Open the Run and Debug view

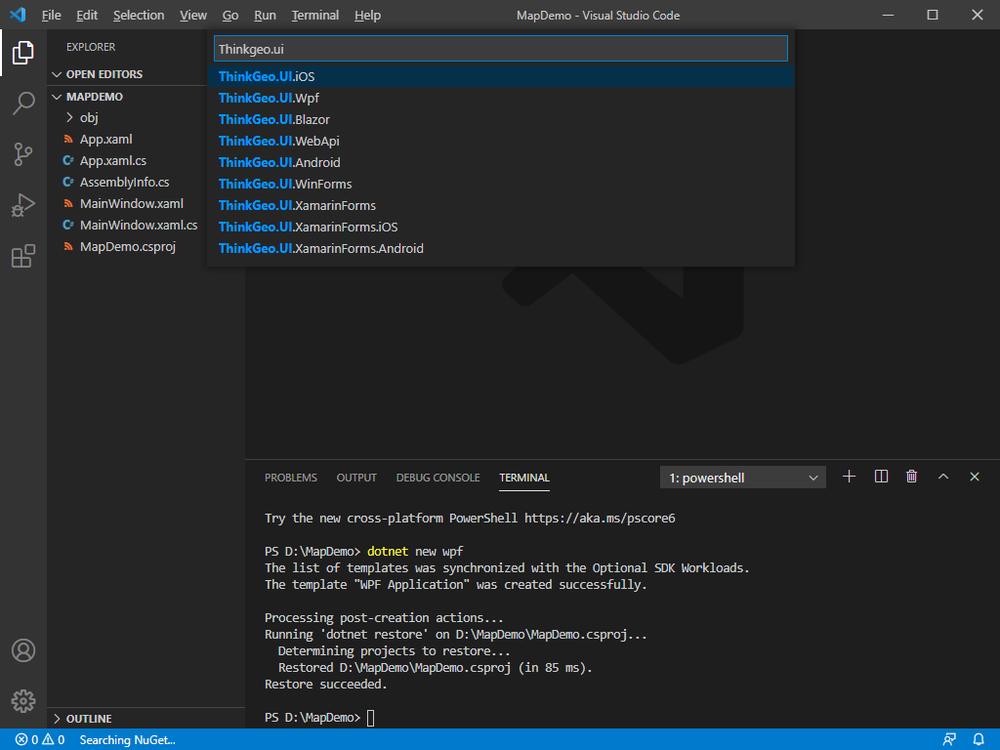coord(22,205)
